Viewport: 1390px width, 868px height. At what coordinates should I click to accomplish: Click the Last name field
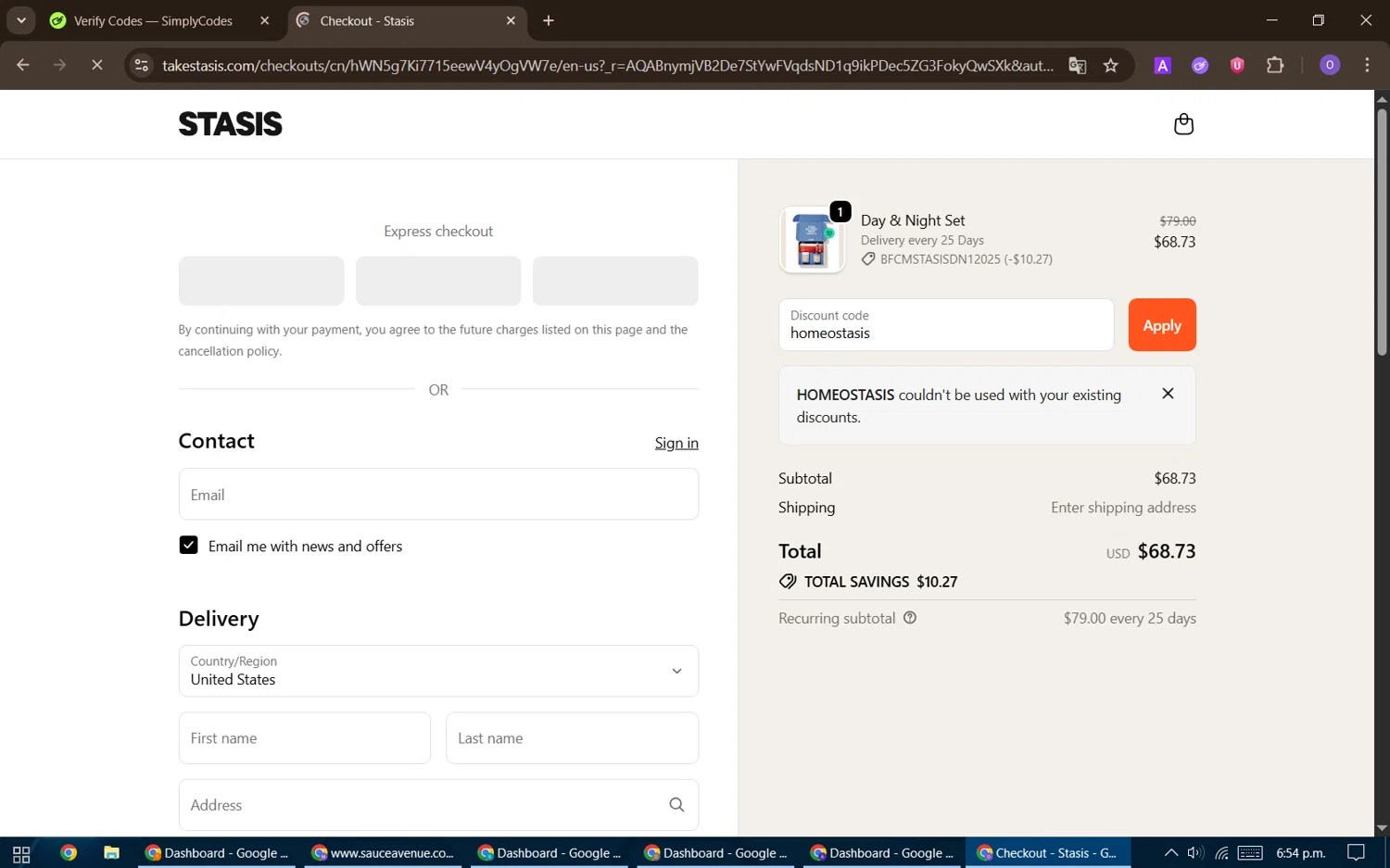tap(572, 738)
